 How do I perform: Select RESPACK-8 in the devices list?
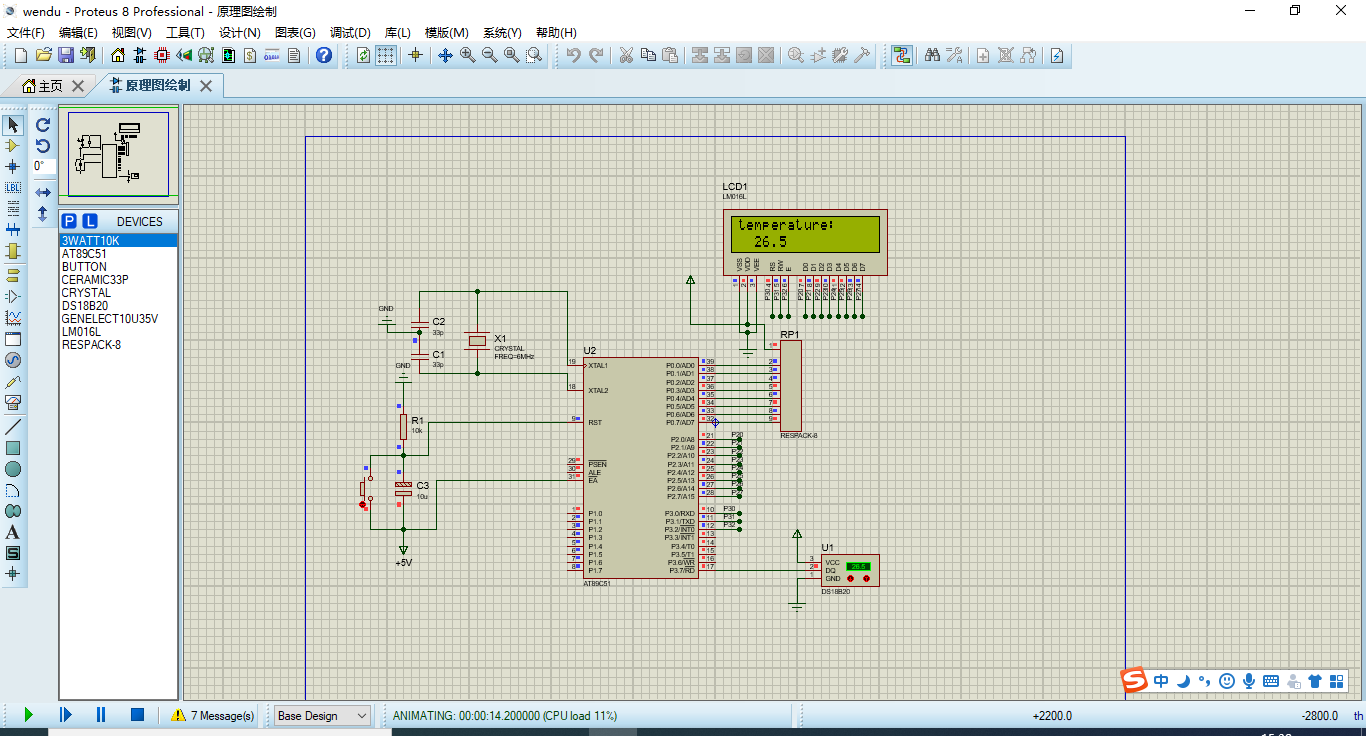tap(118, 345)
